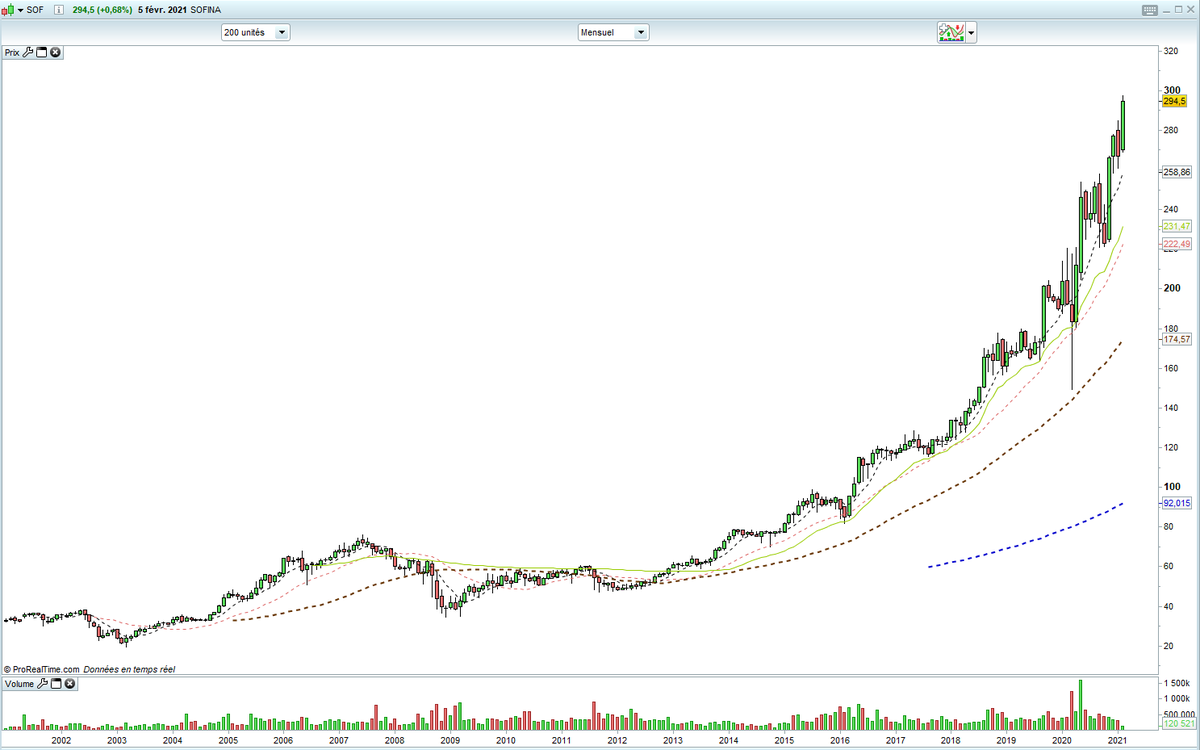This screenshot has width=1200, height=750.
Task: Click the green 231,47 indicator value label
Action: (1177, 228)
